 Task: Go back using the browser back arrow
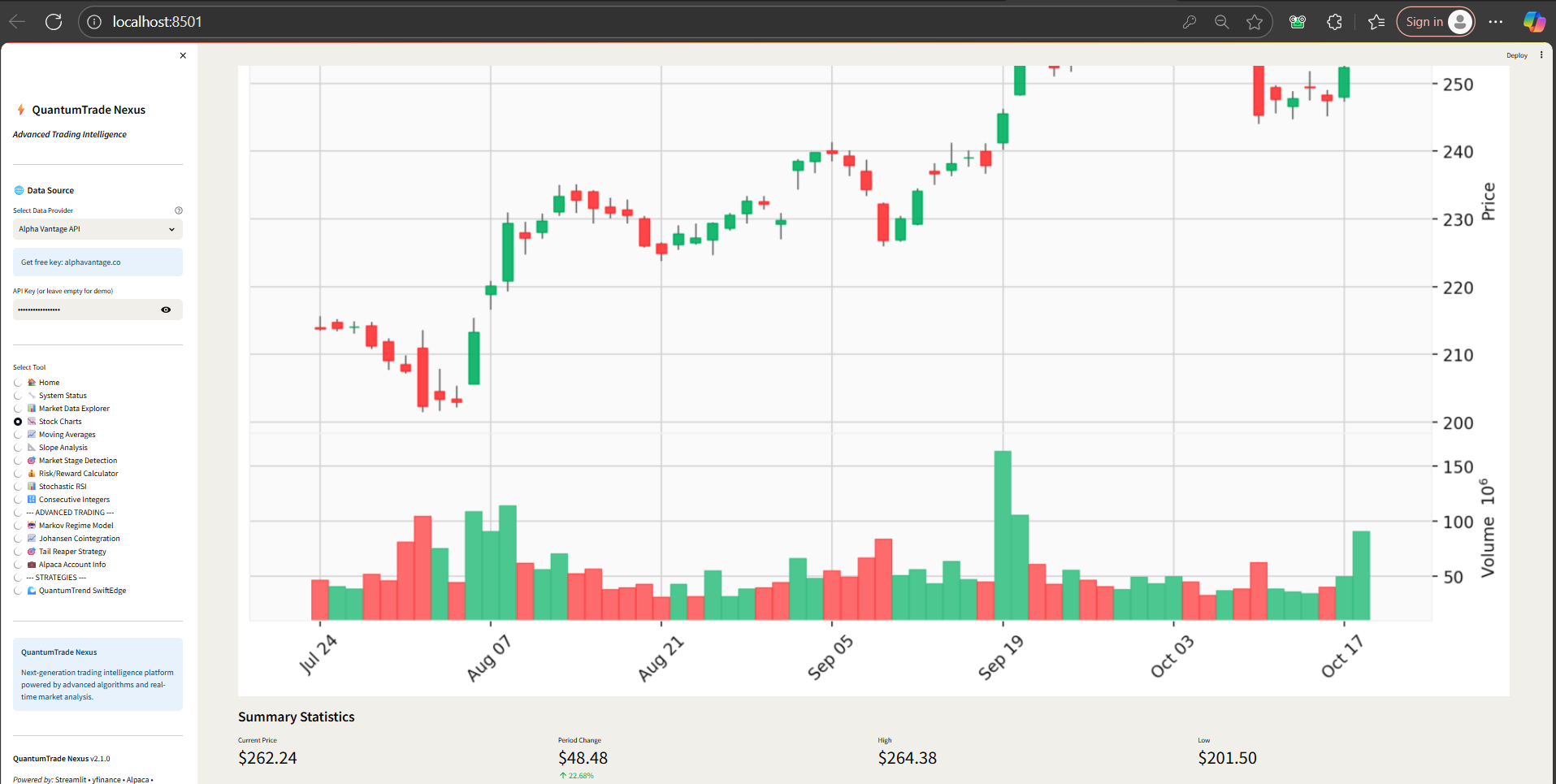point(17,22)
